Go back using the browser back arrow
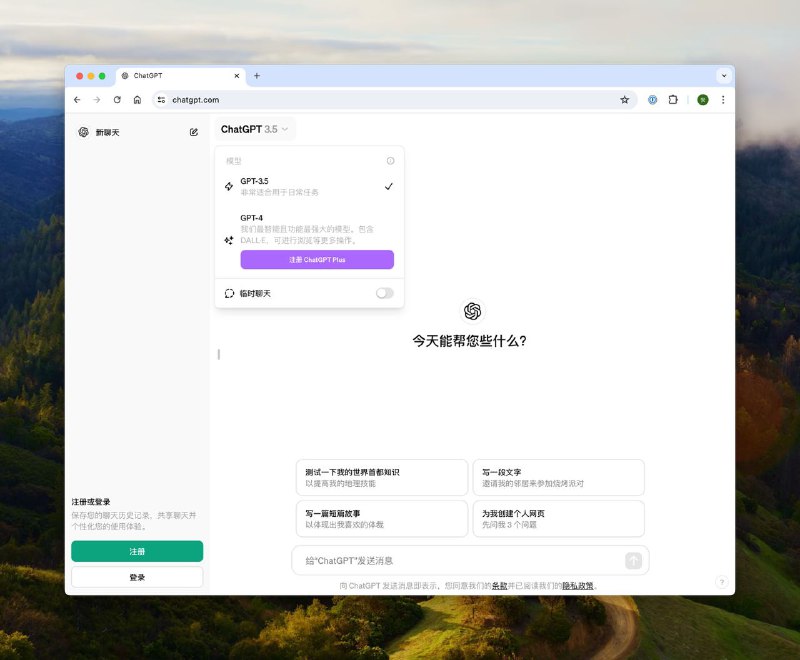 point(77,100)
